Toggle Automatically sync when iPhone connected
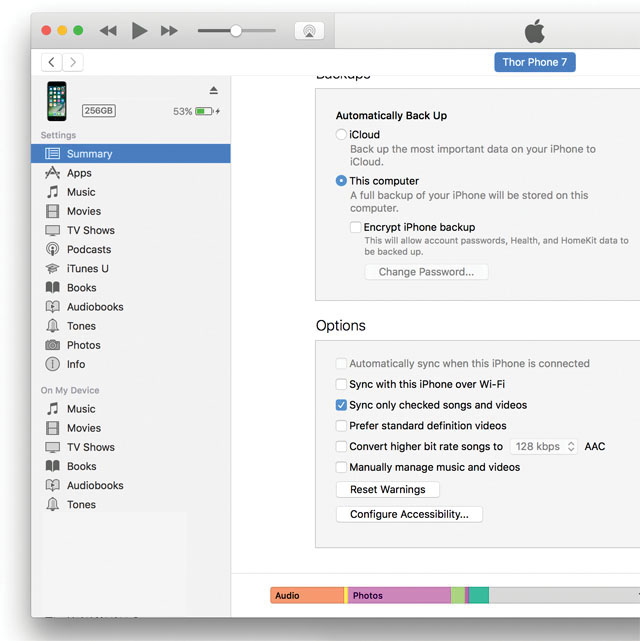The width and height of the screenshot is (640, 641). click(341, 363)
